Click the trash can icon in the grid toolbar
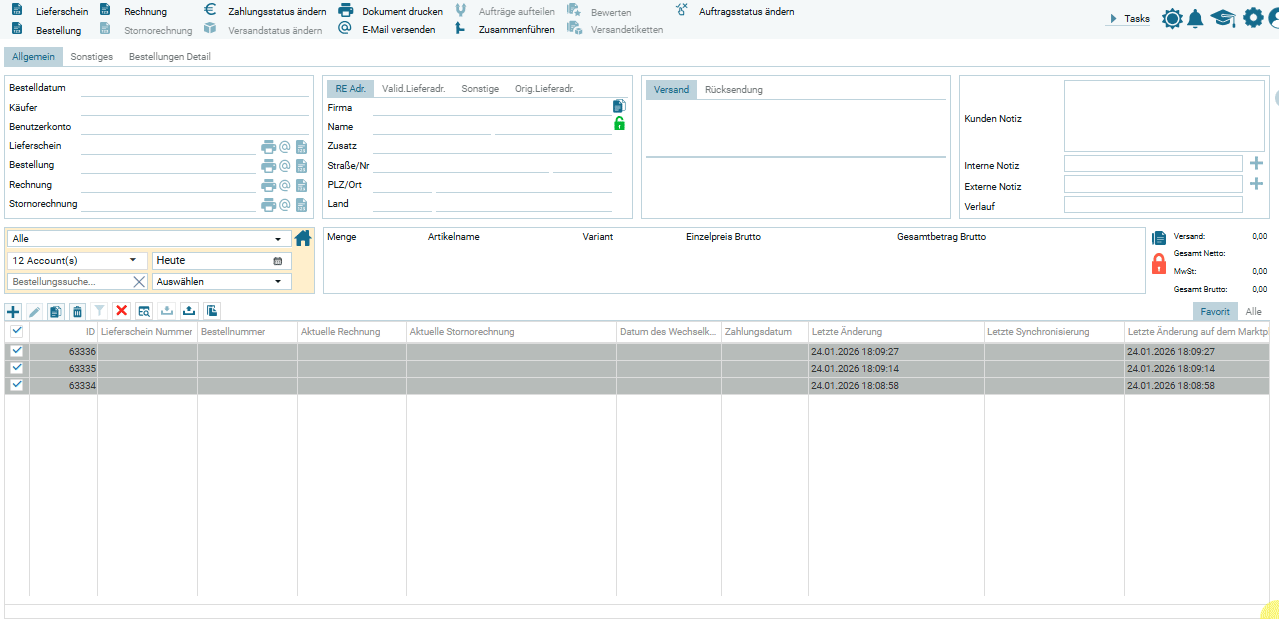The width and height of the screenshot is (1279, 619). (77, 311)
